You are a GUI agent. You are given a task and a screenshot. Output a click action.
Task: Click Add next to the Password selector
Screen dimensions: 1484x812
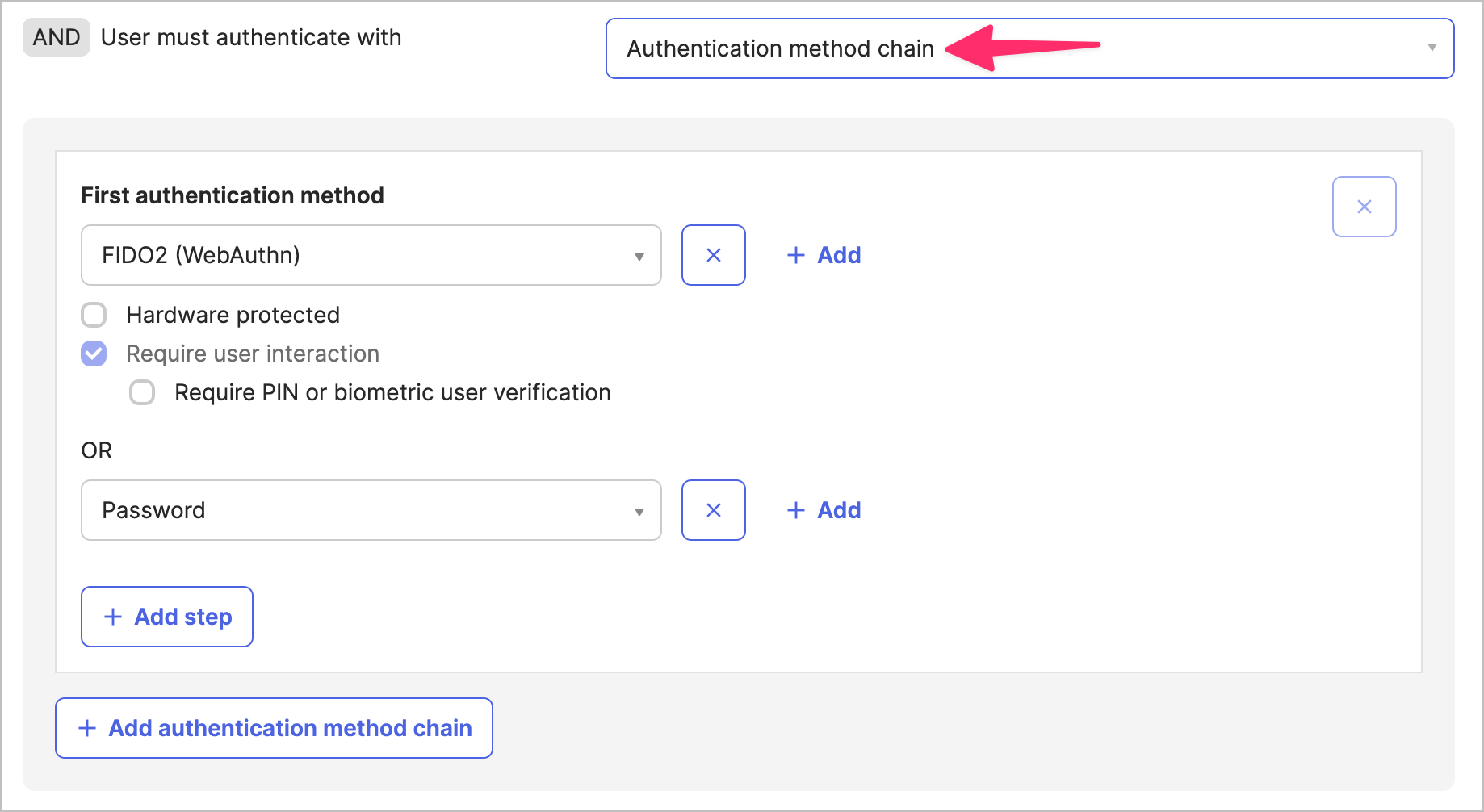click(840, 510)
